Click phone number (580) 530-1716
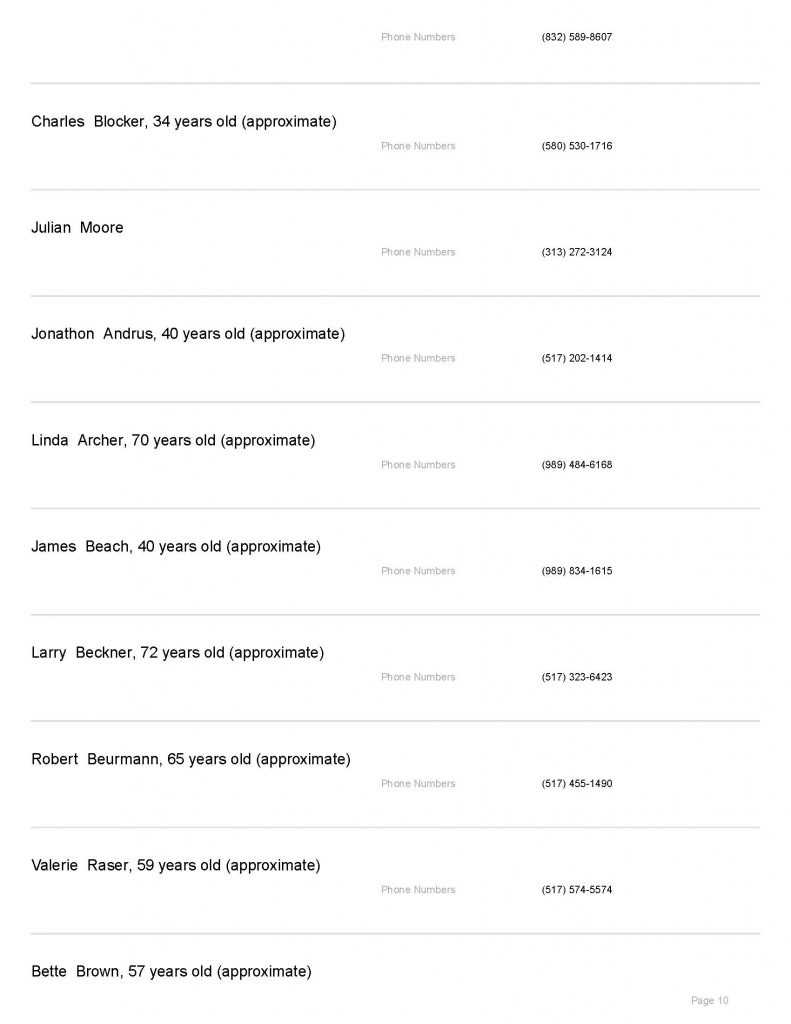Viewport: 791px width, 1024px height. tap(576, 146)
